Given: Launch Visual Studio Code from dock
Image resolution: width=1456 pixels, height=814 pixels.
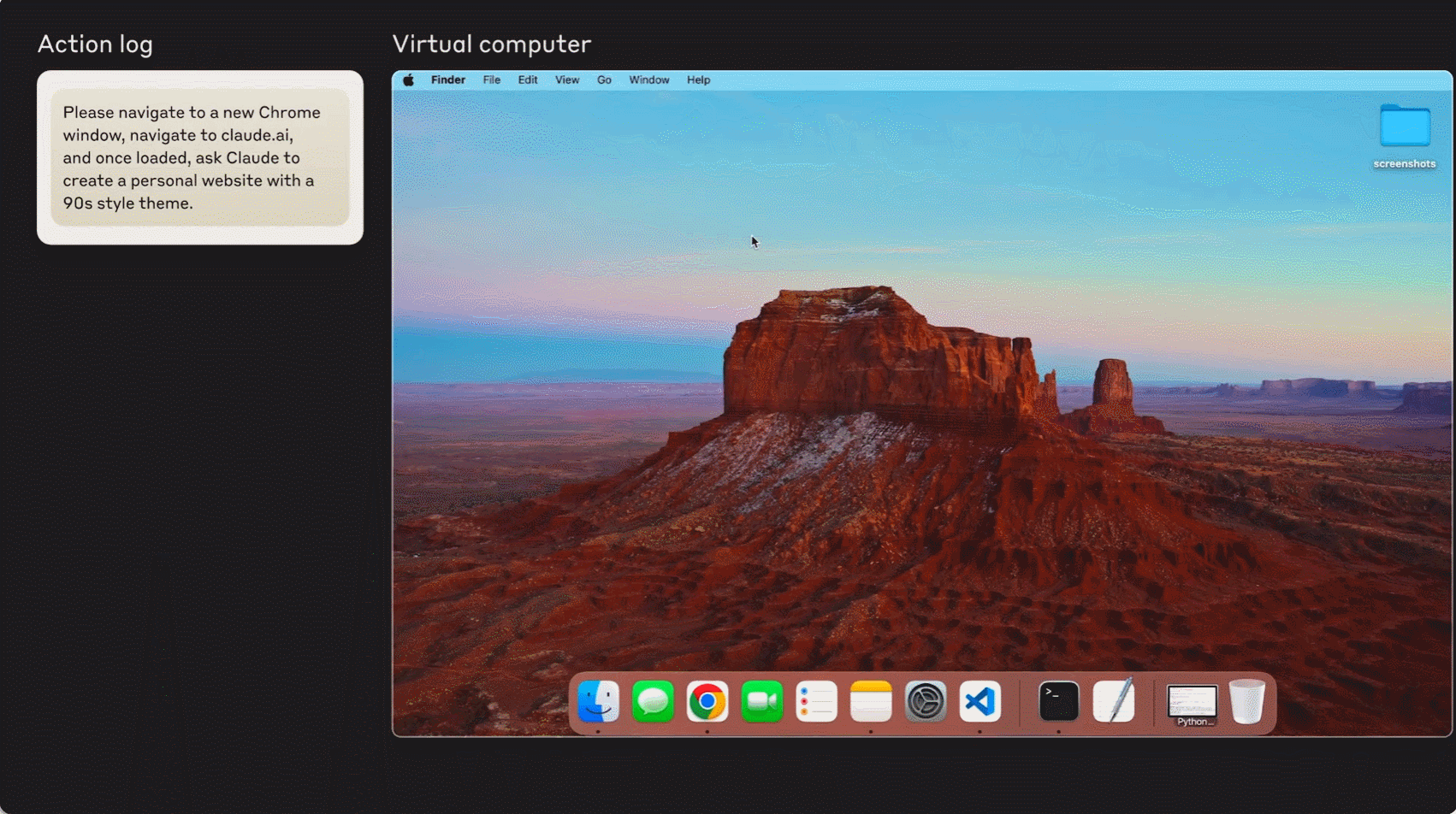Looking at the screenshot, I should tap(980, 702).
